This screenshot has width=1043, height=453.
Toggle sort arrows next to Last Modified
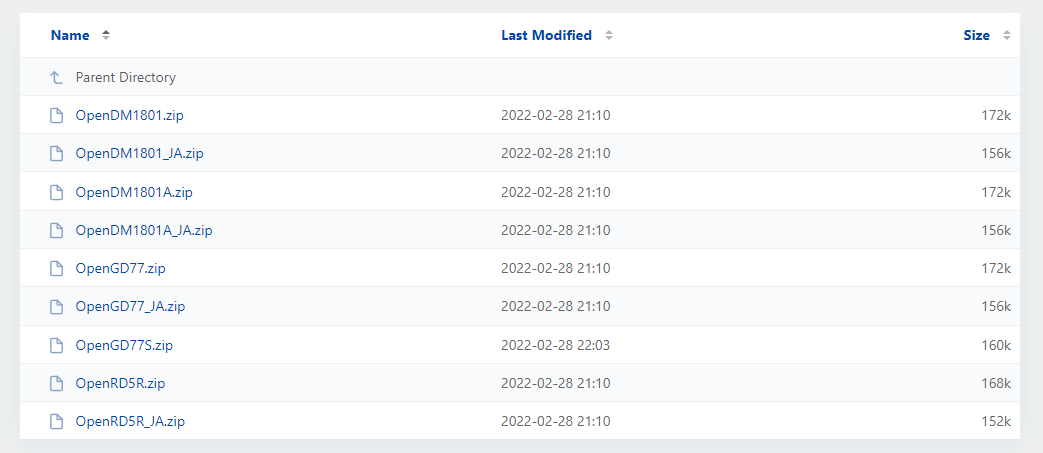point(608,35)
